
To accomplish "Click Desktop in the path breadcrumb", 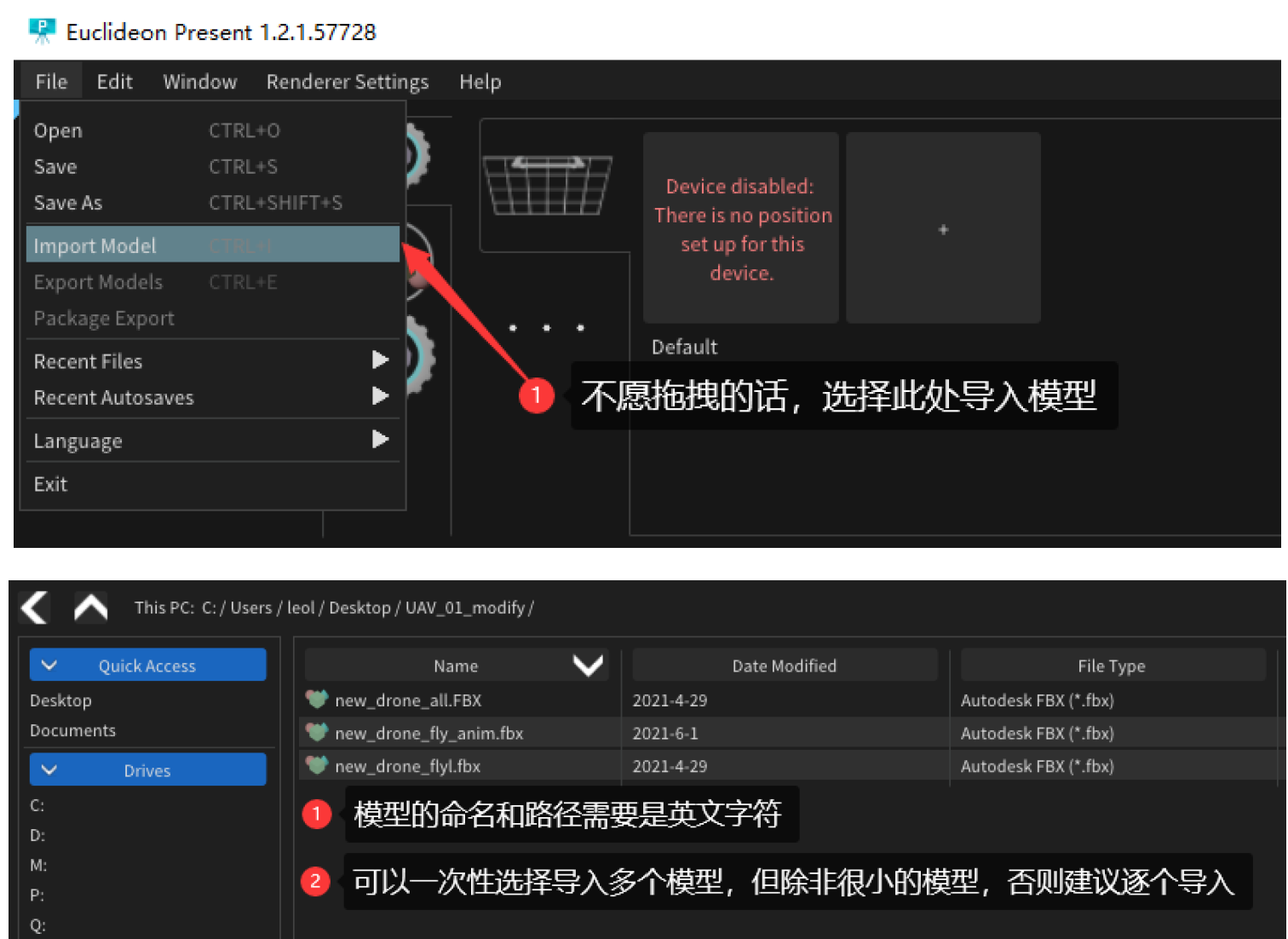I will point(359,608).
